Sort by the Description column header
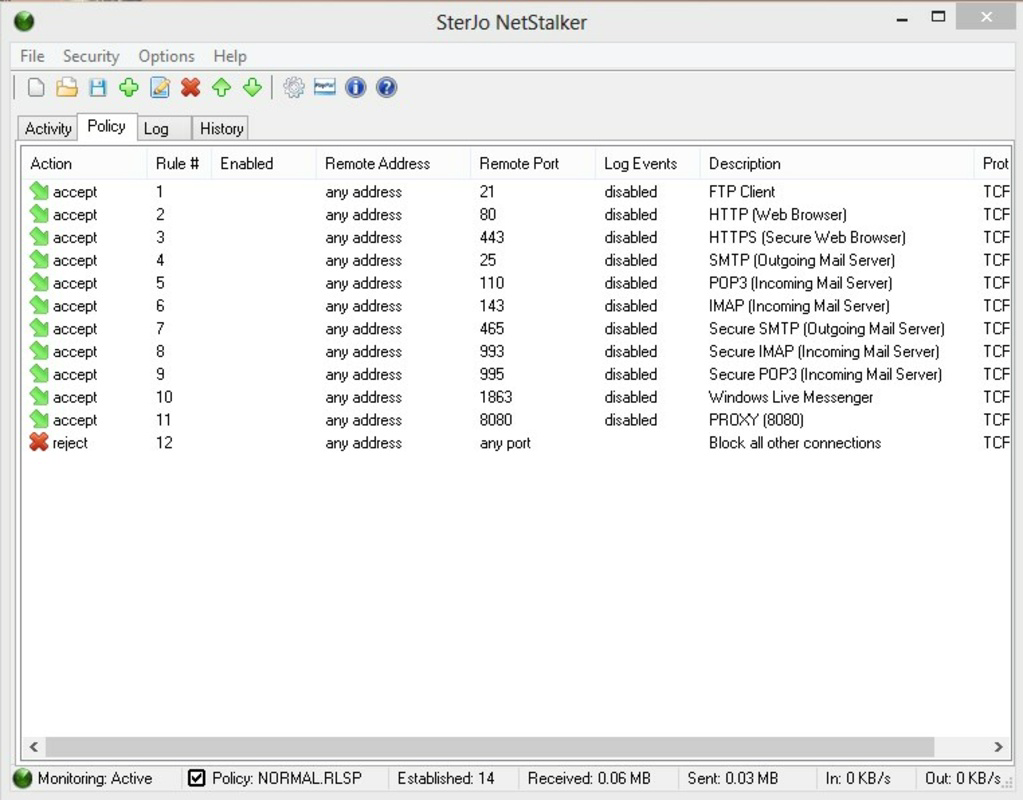 pos(836,163)
